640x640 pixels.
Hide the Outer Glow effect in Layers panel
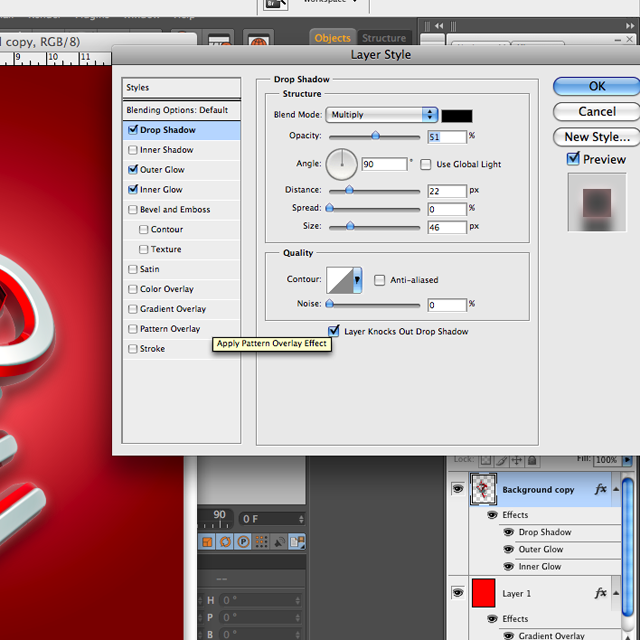(x=509, y=549)
